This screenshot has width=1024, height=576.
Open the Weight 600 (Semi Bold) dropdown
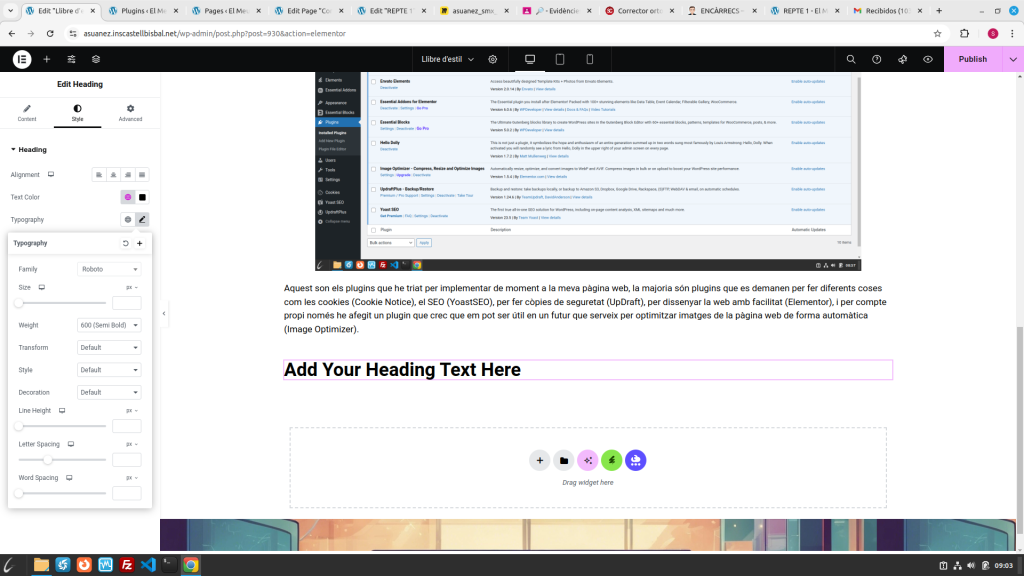click(x=109, y=325)
